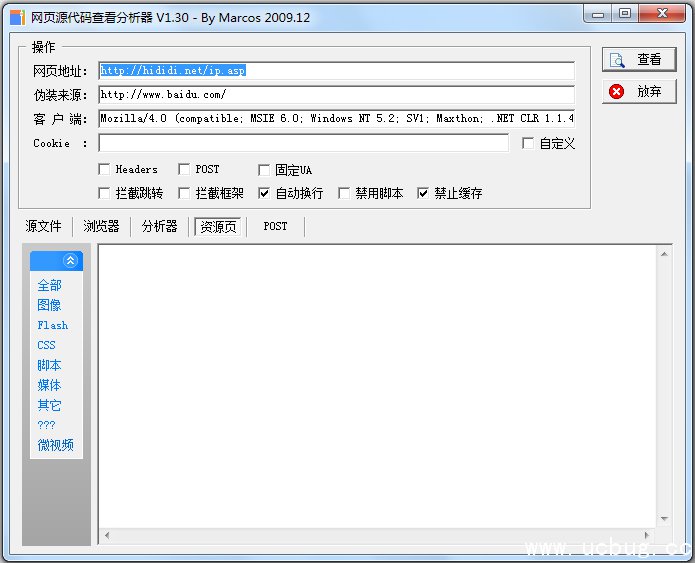The width and height of the screenshot is (695, 563).
Task: Check the 固定UA option
Action: (x=264, y=170)
